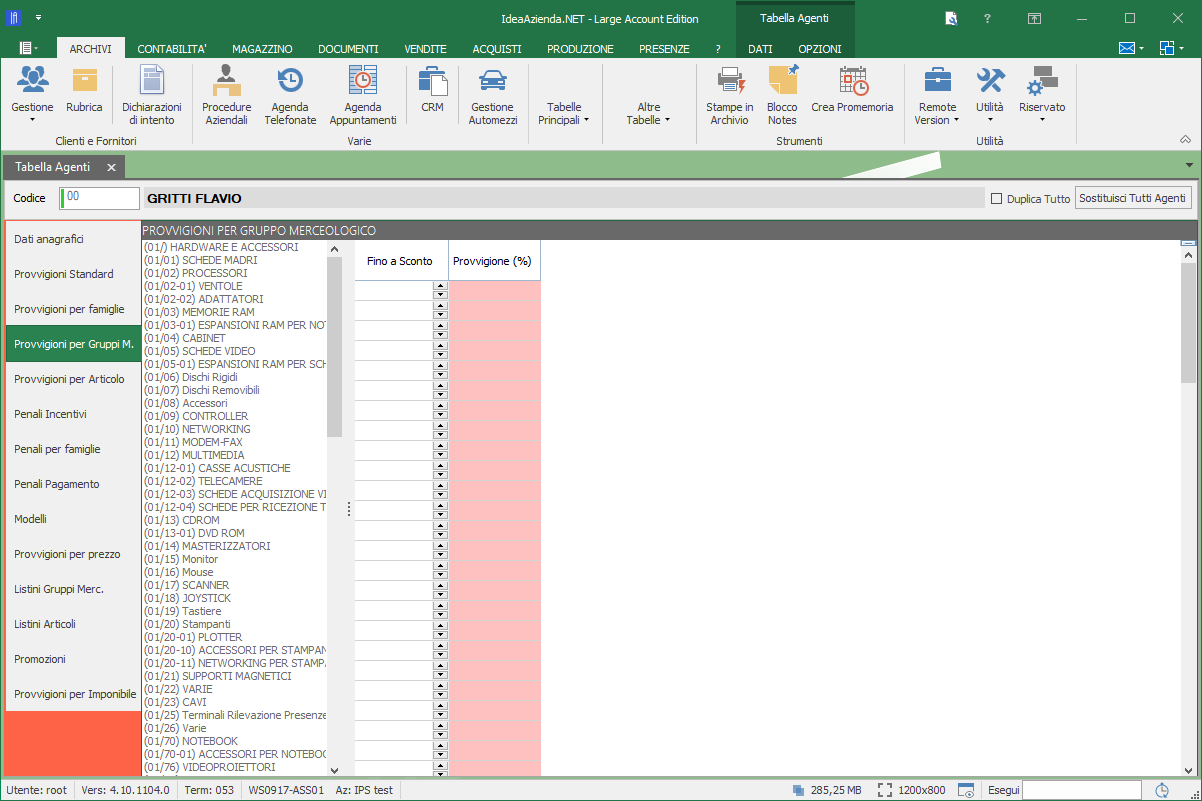The image size is (1202, 801).
Task: Open the application file menu icon
Action: coord(29,48)
